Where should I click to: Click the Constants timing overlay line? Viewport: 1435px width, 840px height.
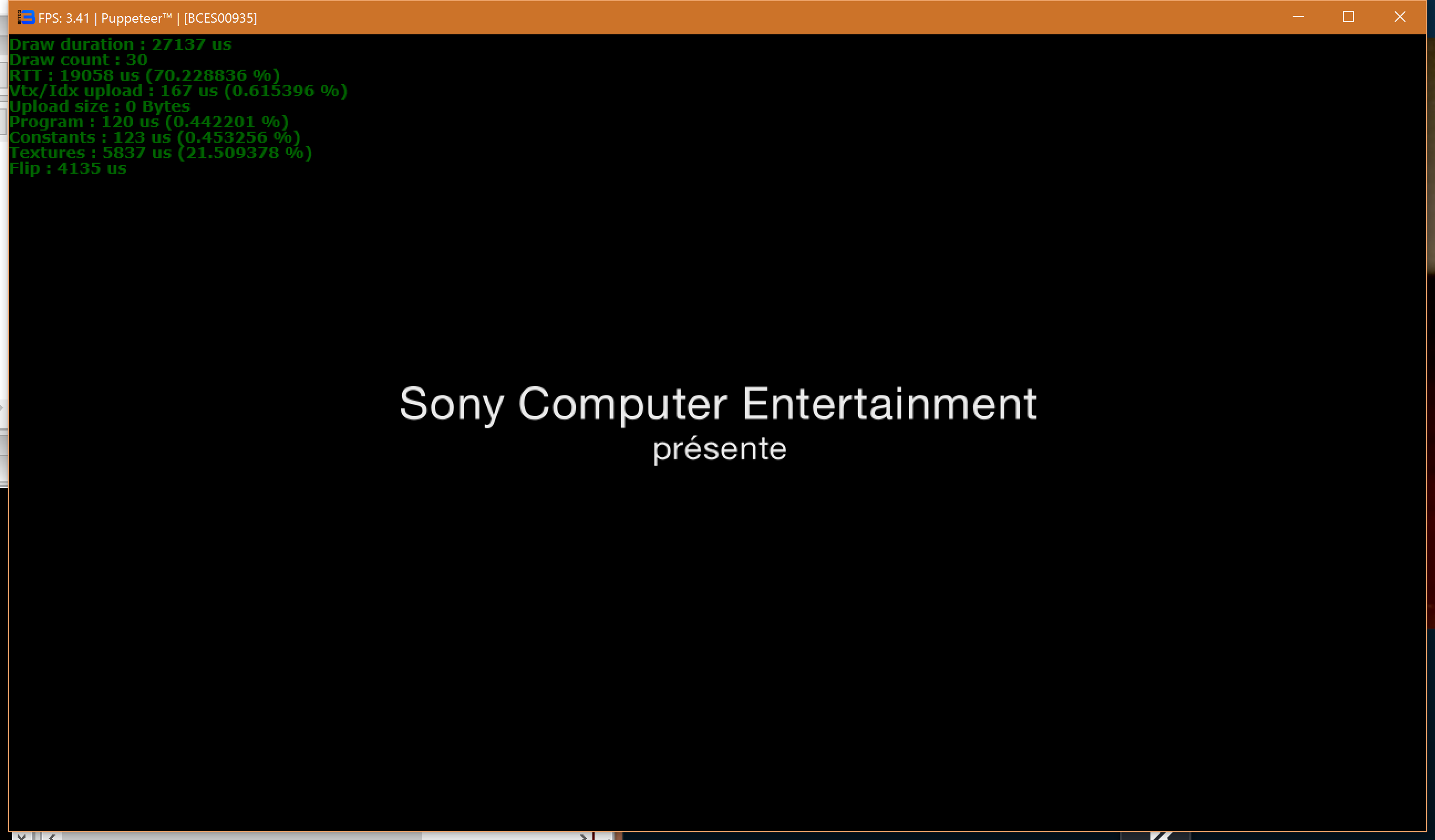(154, 137)
